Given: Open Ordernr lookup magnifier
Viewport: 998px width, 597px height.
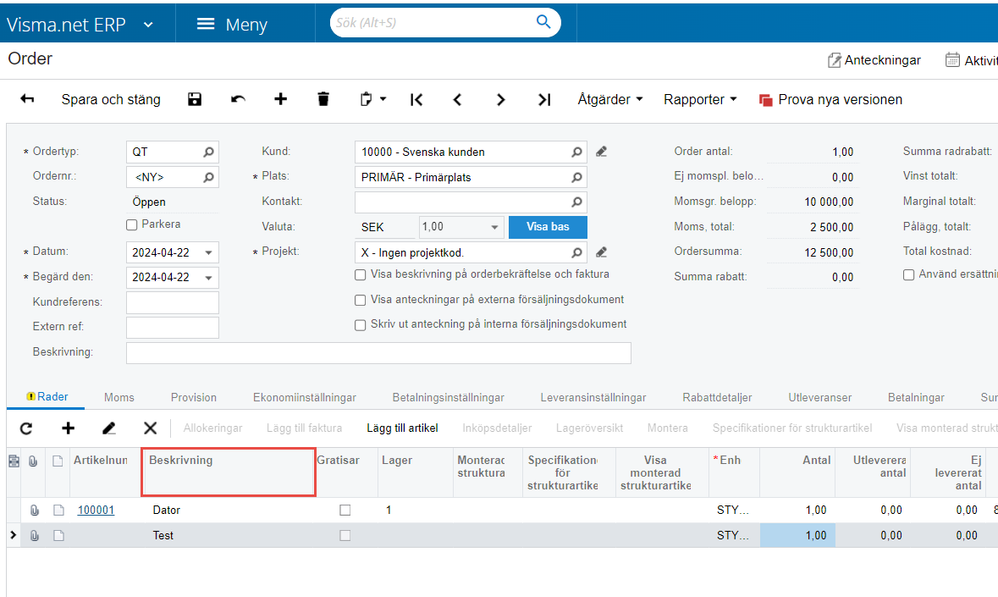Looking at the screenshot, I should coord(209,178).
